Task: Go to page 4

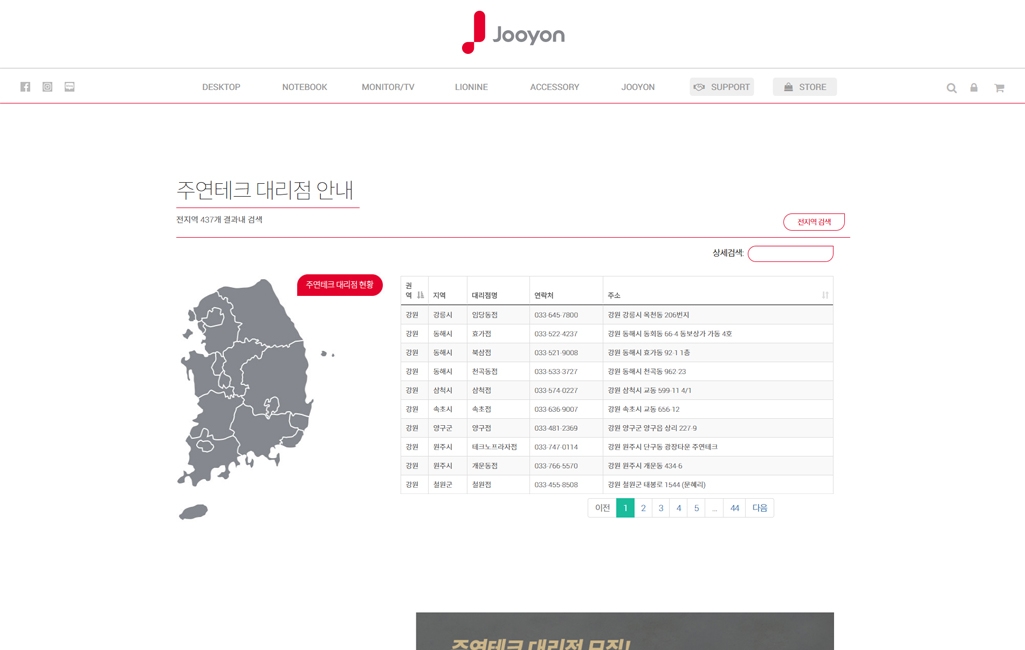Action: point(679,508)
